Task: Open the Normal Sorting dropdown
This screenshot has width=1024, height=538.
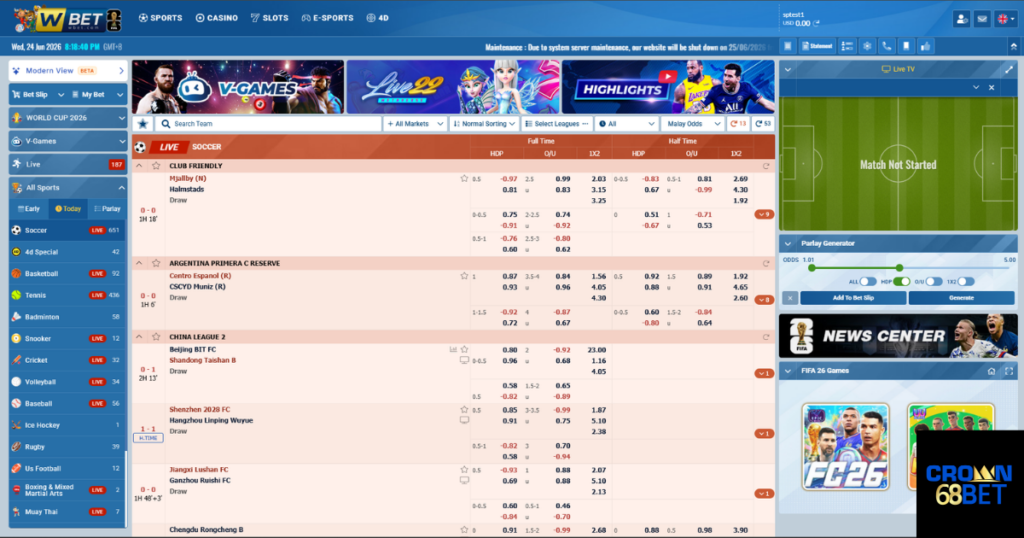Action: coord(485,123)
